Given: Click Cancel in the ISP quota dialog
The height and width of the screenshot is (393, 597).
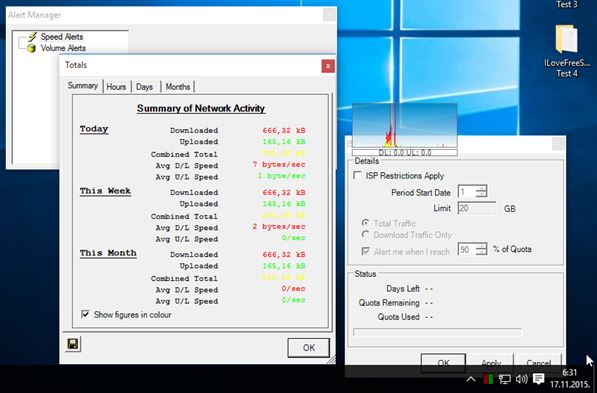Looking at the screenshot, I should (x=538, y=363).
